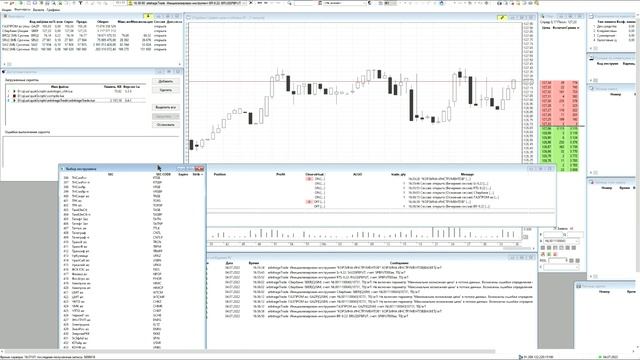Screen dimensions: 640x360
Task: Switch to the fourth tab Графики
Action: (53, 9)
